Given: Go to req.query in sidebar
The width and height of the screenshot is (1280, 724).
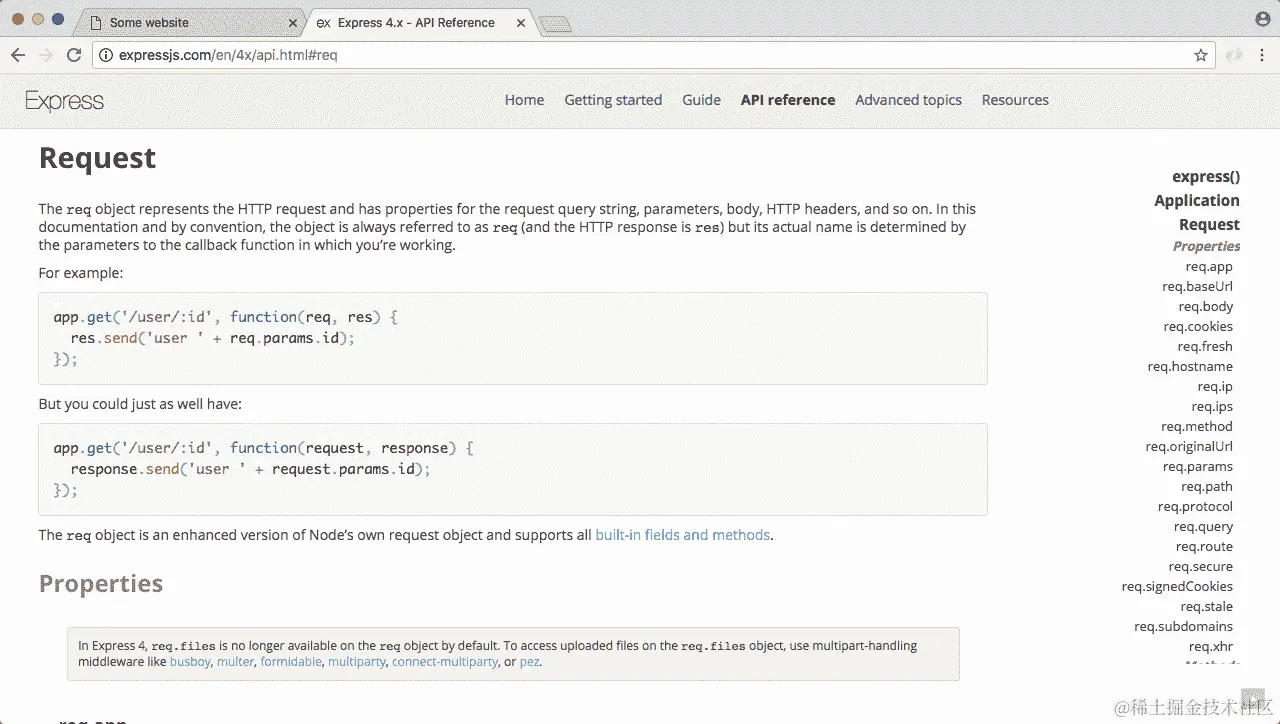Looking at the screenshot, I should pyautogui.click(x=1203, y=527).
